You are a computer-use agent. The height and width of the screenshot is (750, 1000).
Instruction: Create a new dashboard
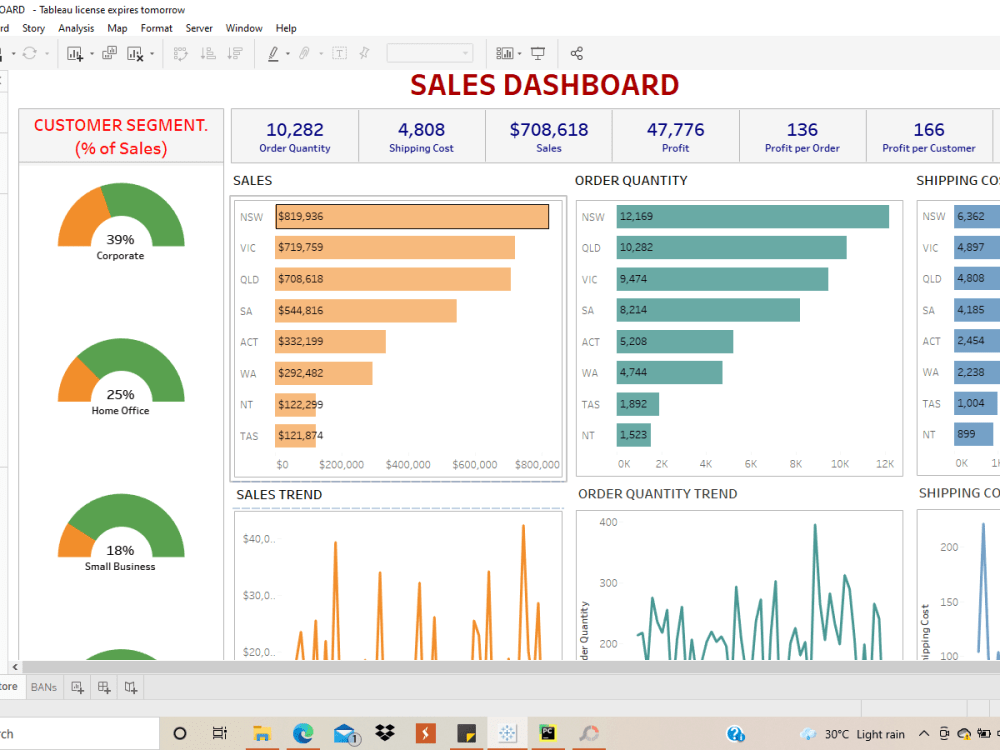[x=103, y=687]
